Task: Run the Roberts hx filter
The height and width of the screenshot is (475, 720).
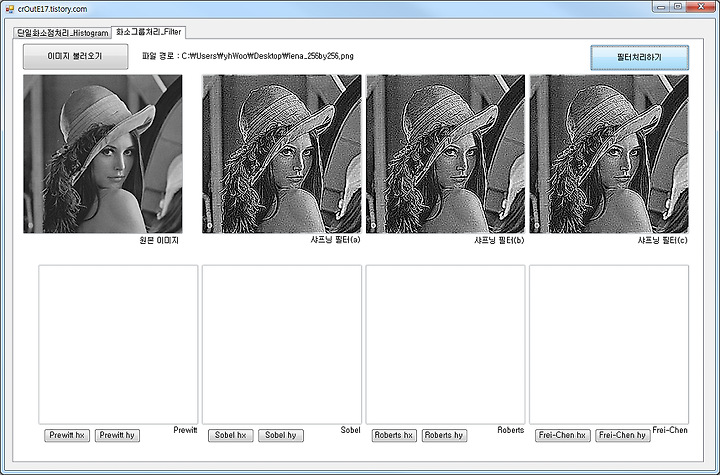Action: click(394, 435)
